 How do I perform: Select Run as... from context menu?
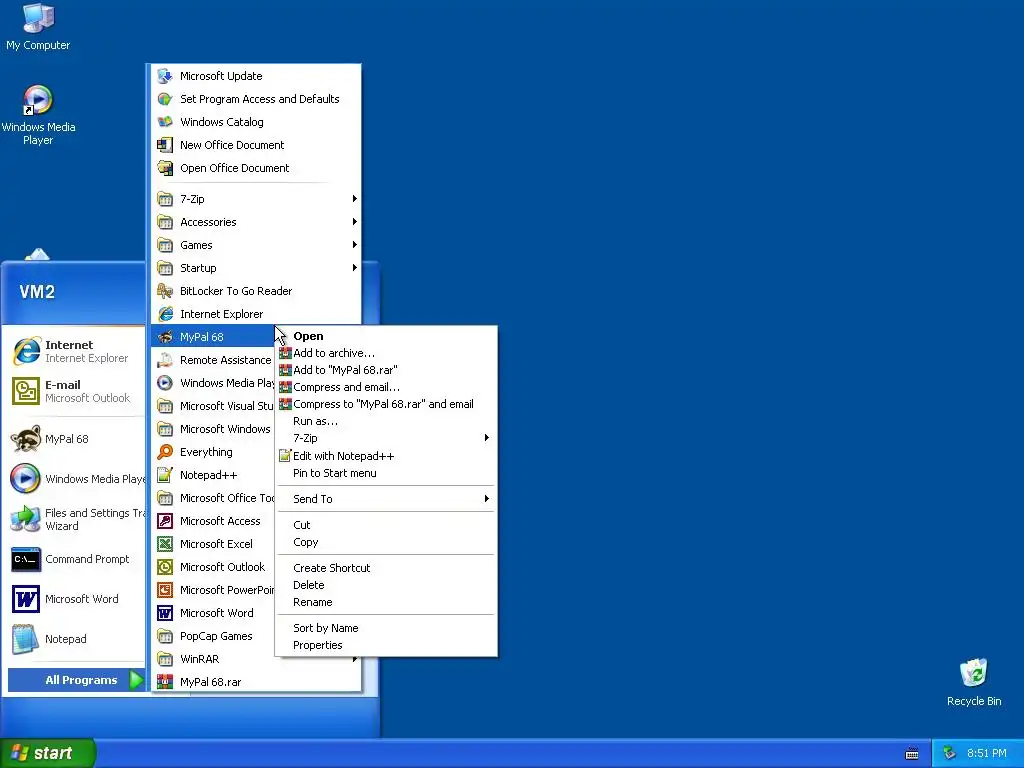pyautogui.click(x=386, y=421)
